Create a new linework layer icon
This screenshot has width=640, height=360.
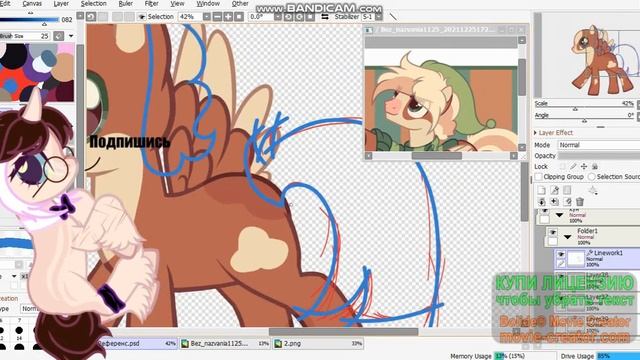point(554,190)
